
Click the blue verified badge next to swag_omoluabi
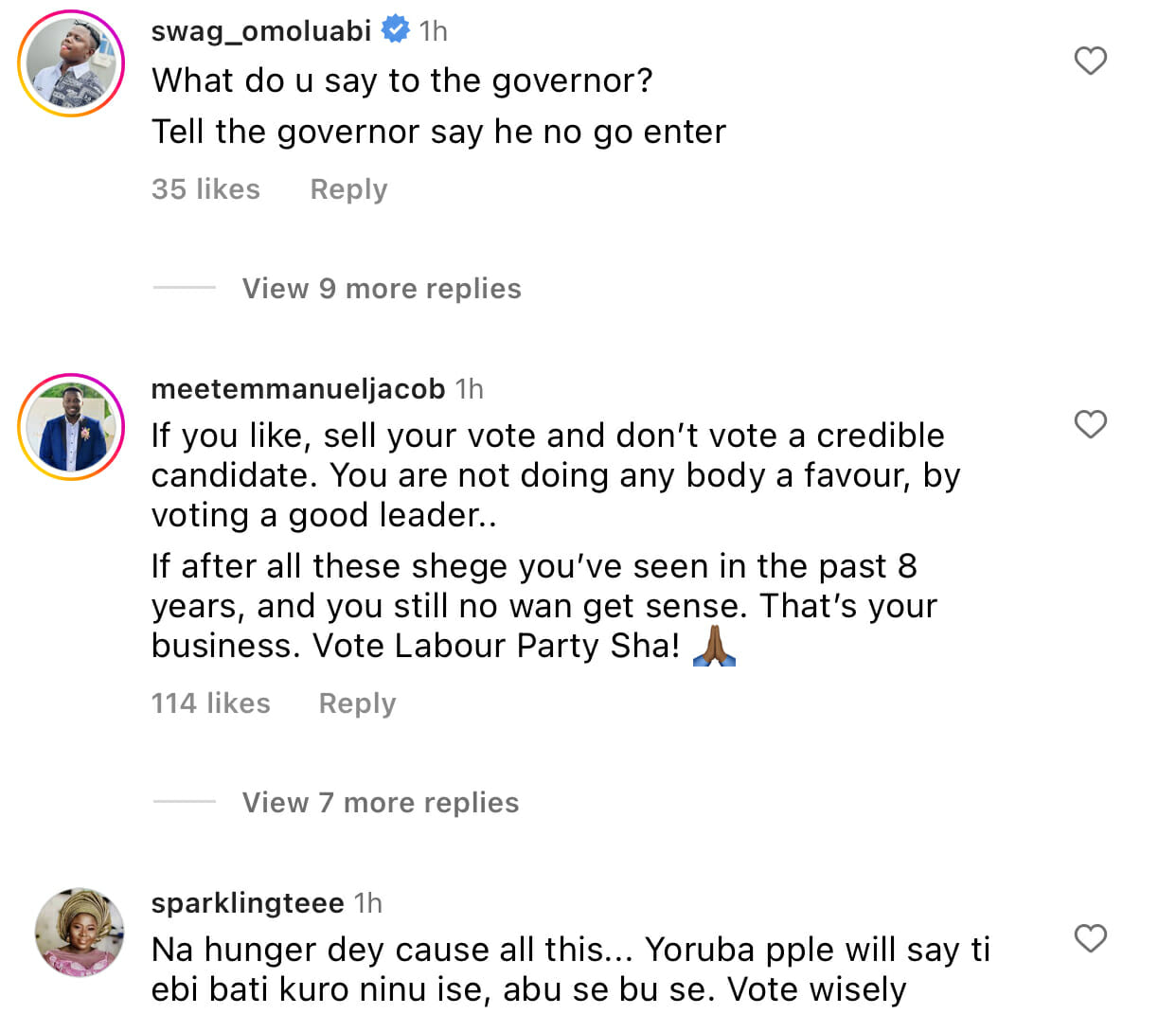[395, 30]
